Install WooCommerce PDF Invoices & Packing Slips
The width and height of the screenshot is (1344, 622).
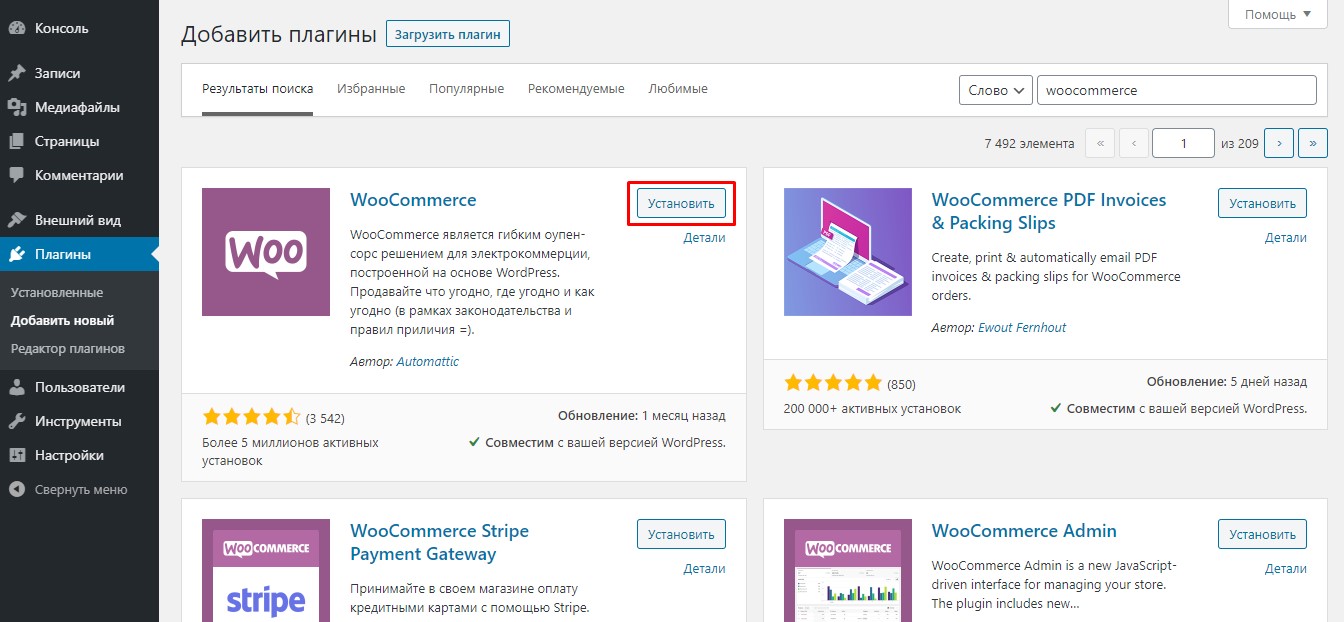[x=1263, y=203]
